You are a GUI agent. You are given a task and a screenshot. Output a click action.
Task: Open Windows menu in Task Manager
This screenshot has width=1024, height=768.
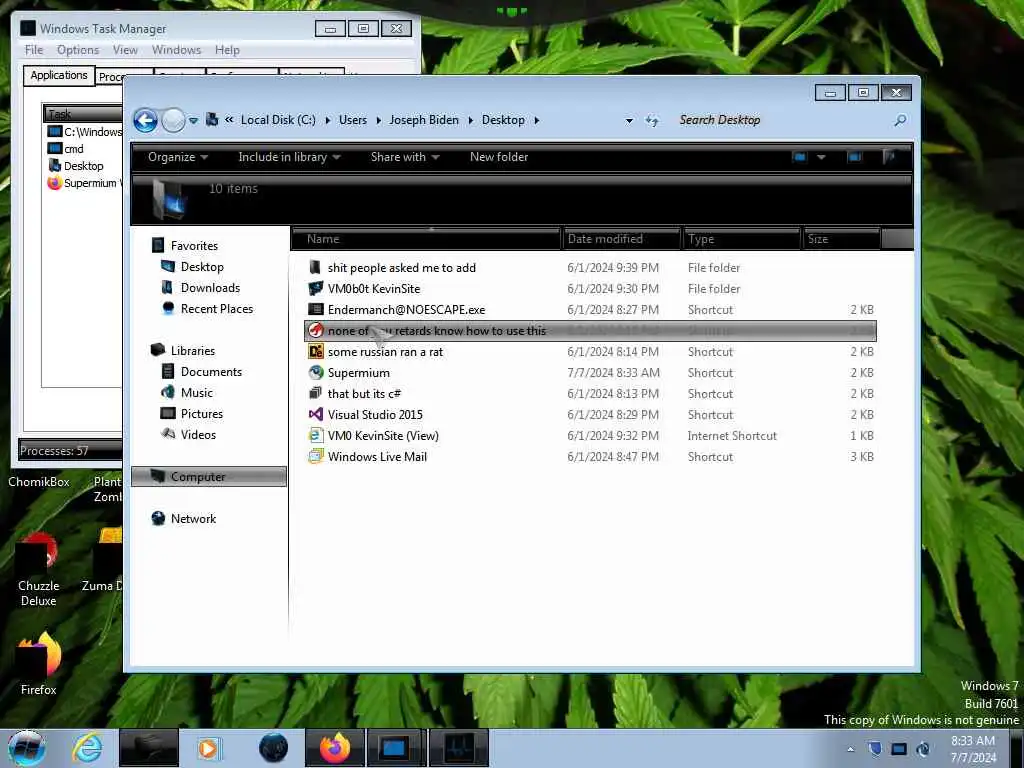pyautogui.click(x=176, y=50)
